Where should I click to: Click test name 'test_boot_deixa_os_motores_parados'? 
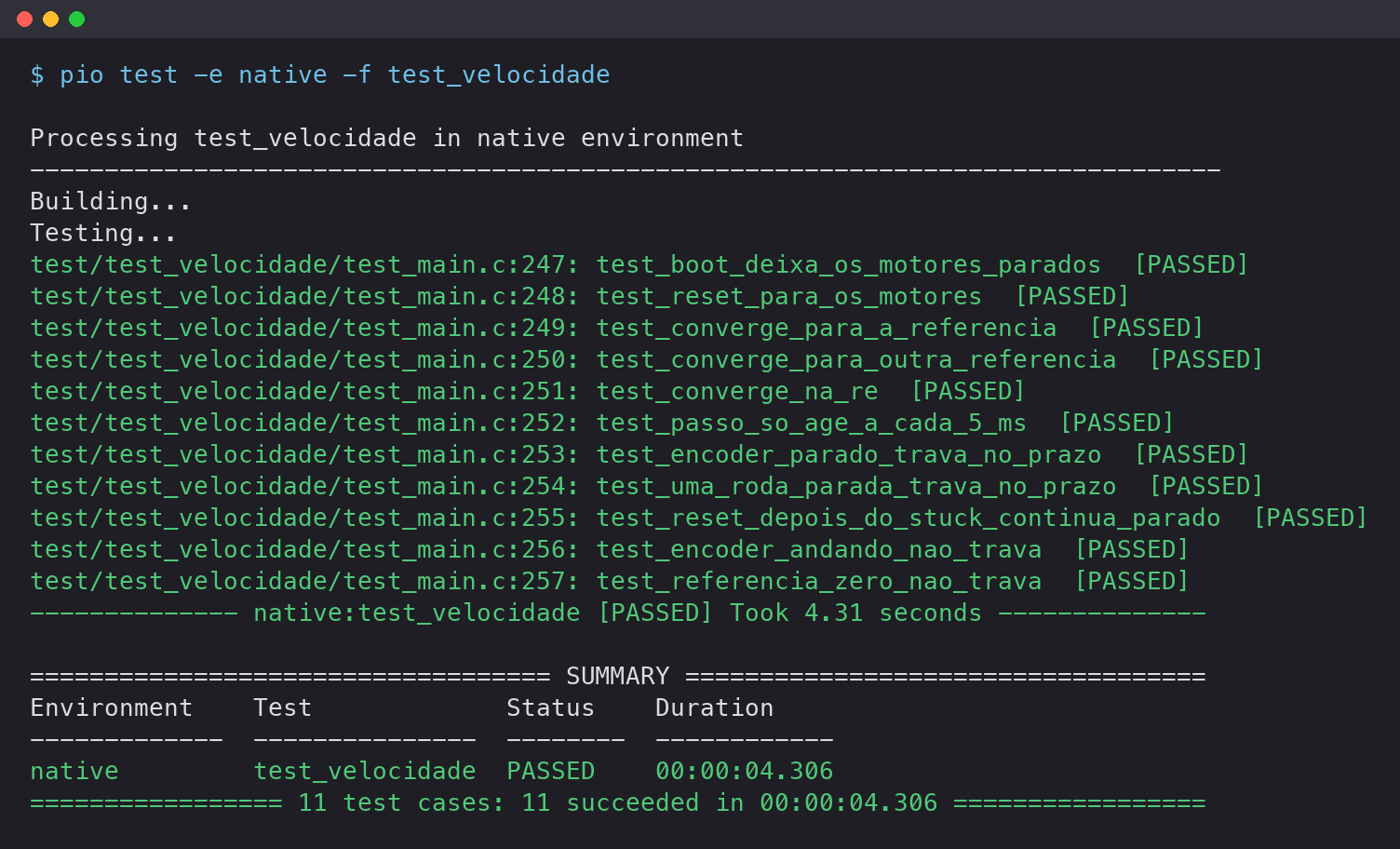[x=849, y=264]
